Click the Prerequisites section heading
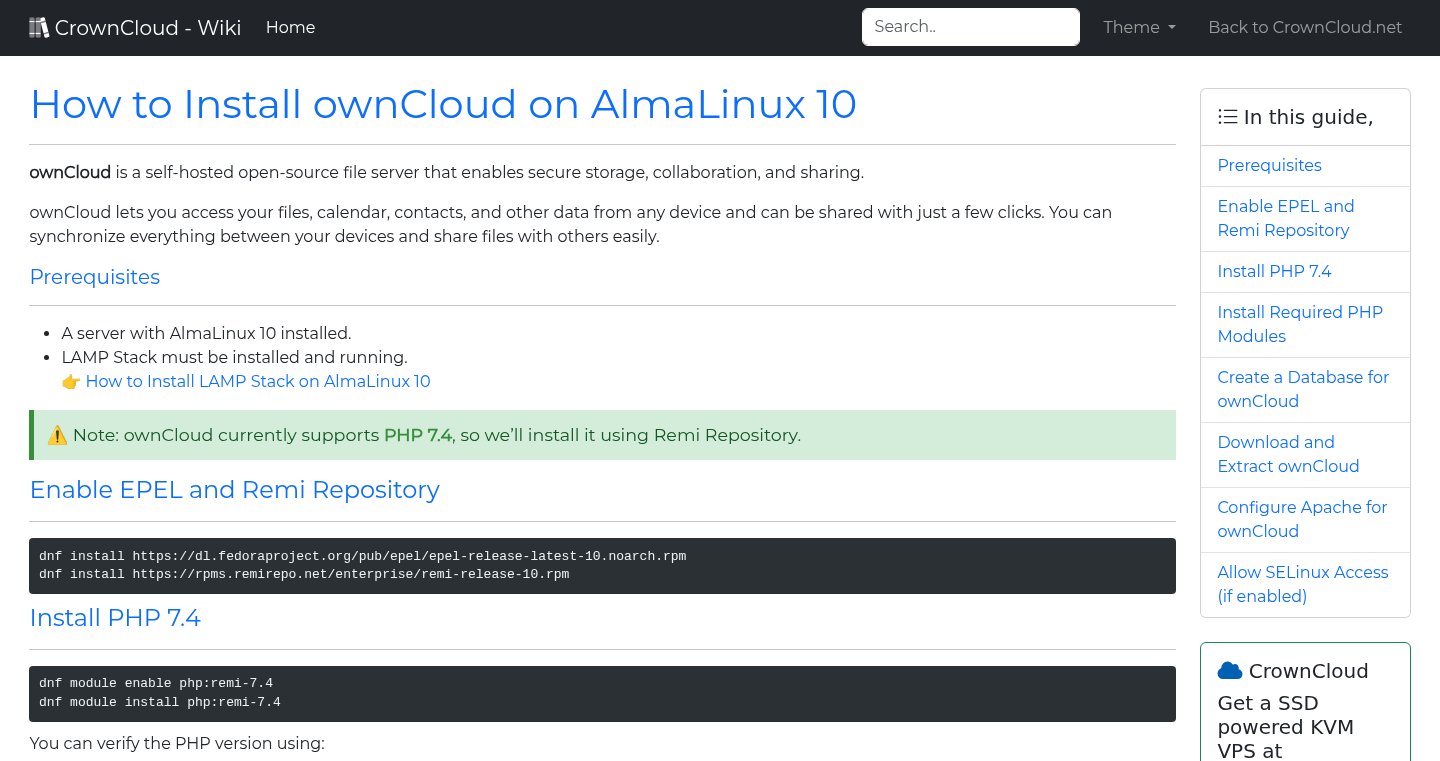 (94, 277)
